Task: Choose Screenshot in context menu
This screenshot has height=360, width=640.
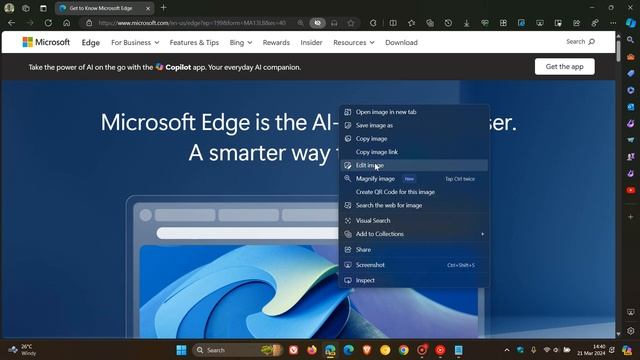Action: [x=414, y=265]
